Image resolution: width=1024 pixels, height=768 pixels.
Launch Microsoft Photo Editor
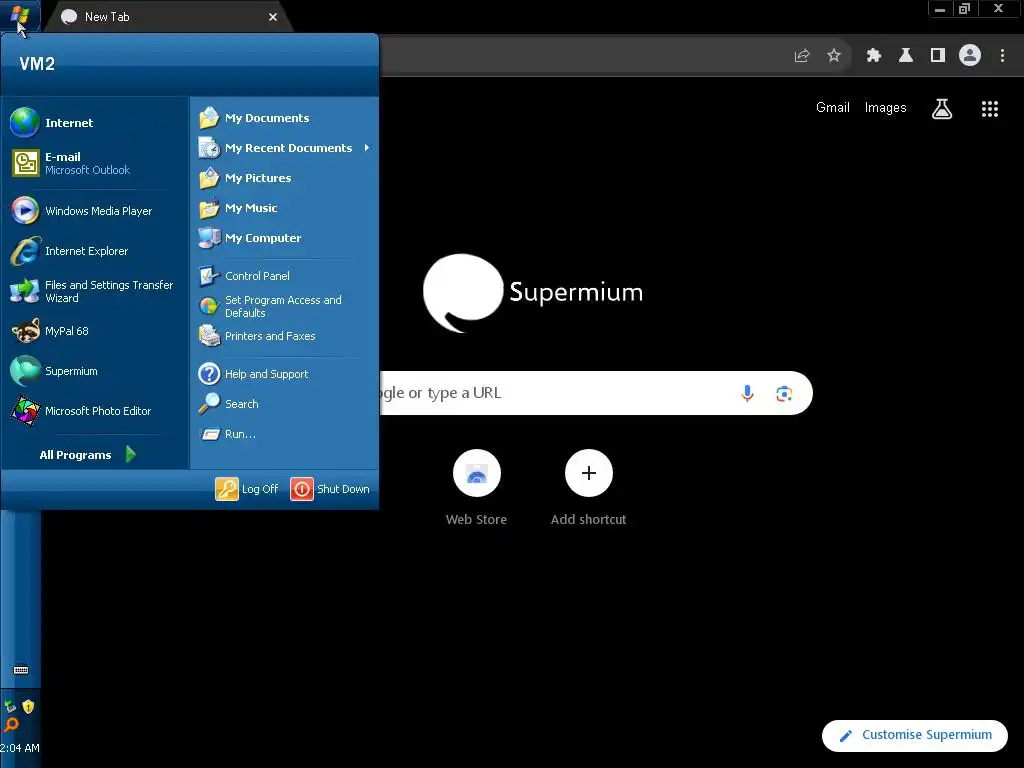tap(95, 411)
